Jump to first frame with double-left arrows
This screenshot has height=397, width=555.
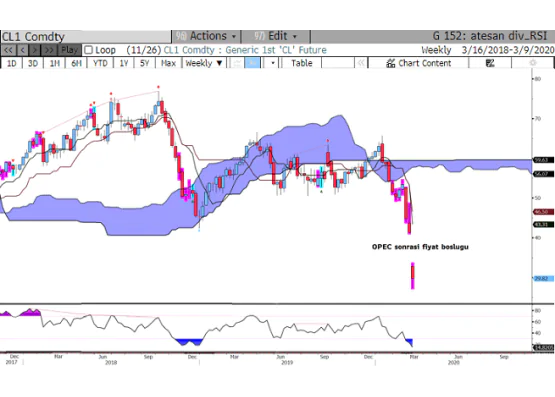8,50
